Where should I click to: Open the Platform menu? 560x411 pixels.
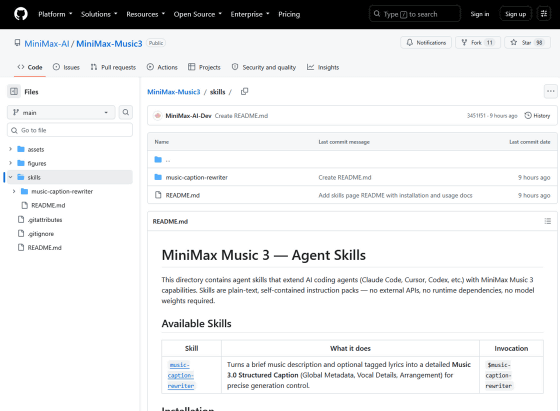pos(55,14)
